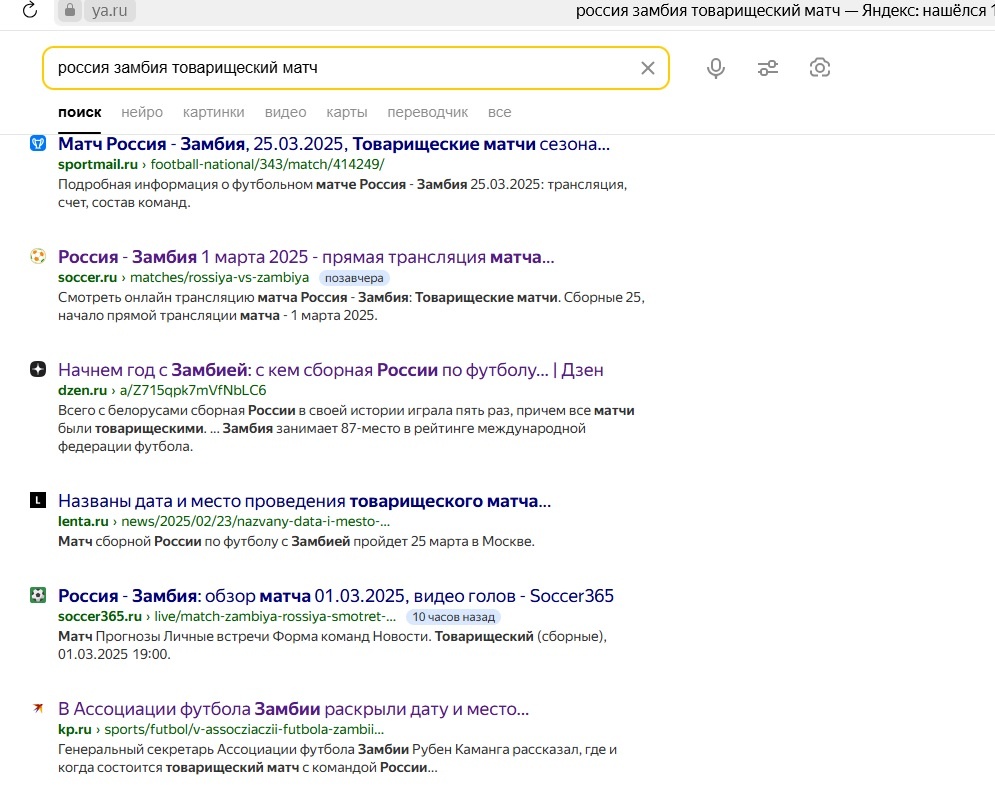
Task: Click snippet 'Всего с белорусами сборная России'
Action: pos(346,428)
